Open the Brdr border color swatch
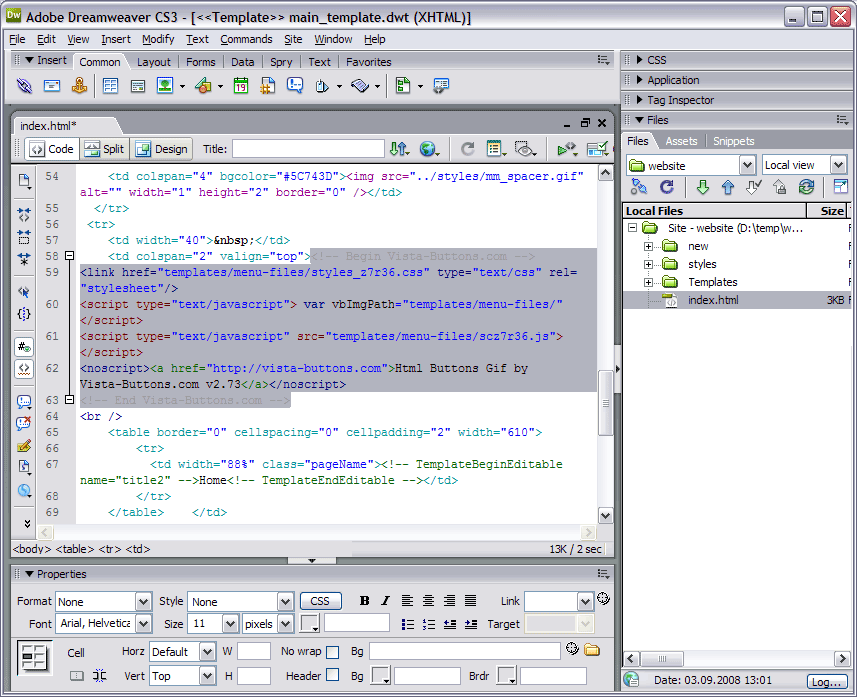Image resolution: width=857 pixels, height=697 pixels. pyautogui.click(x=507, y=676)
